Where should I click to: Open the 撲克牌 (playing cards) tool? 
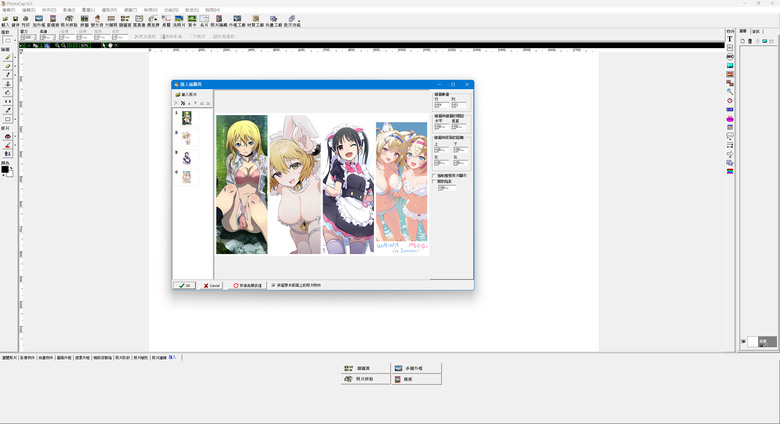tap(153, 21)
